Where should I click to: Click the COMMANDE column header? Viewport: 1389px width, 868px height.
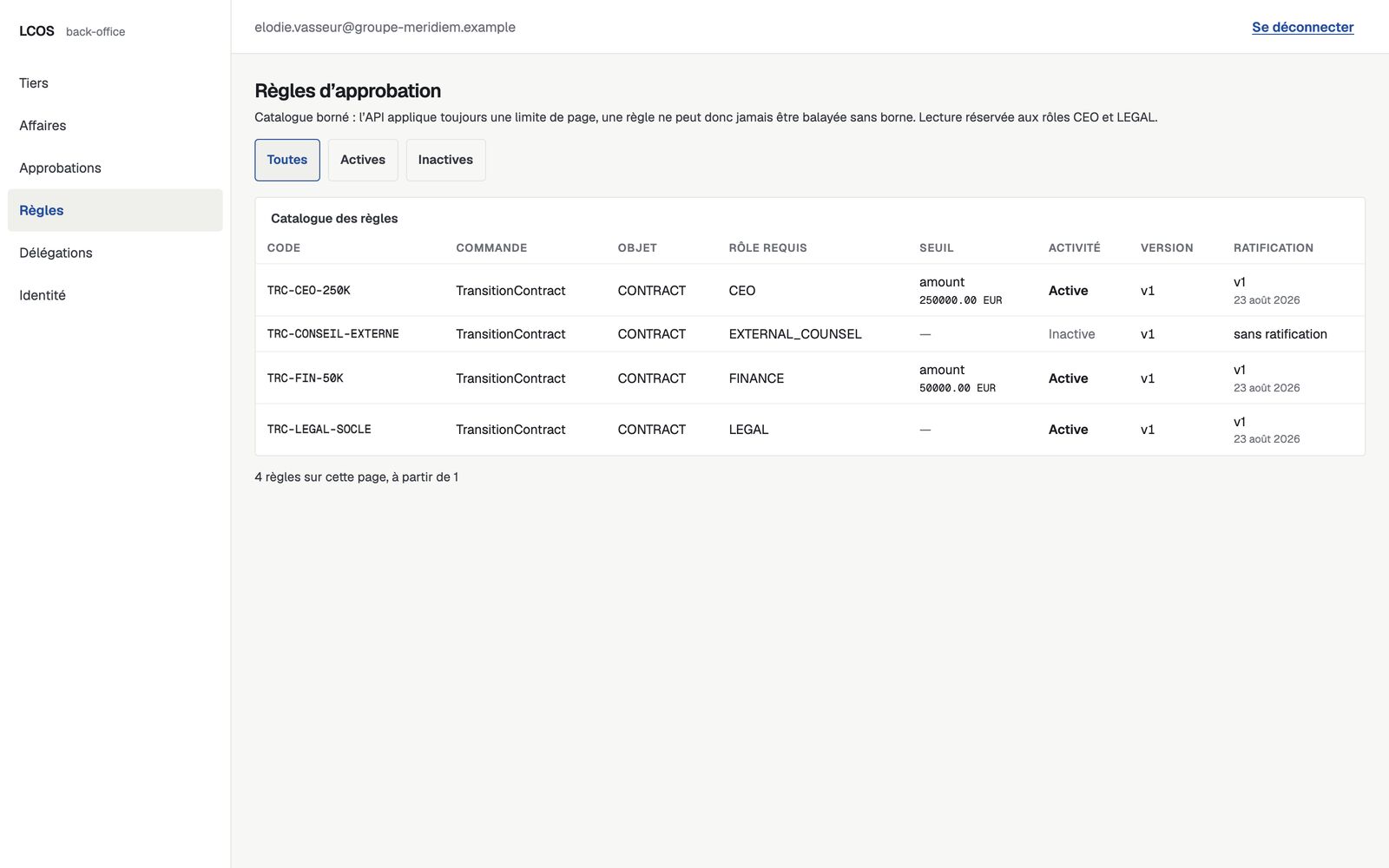click(x=491, y=248)
